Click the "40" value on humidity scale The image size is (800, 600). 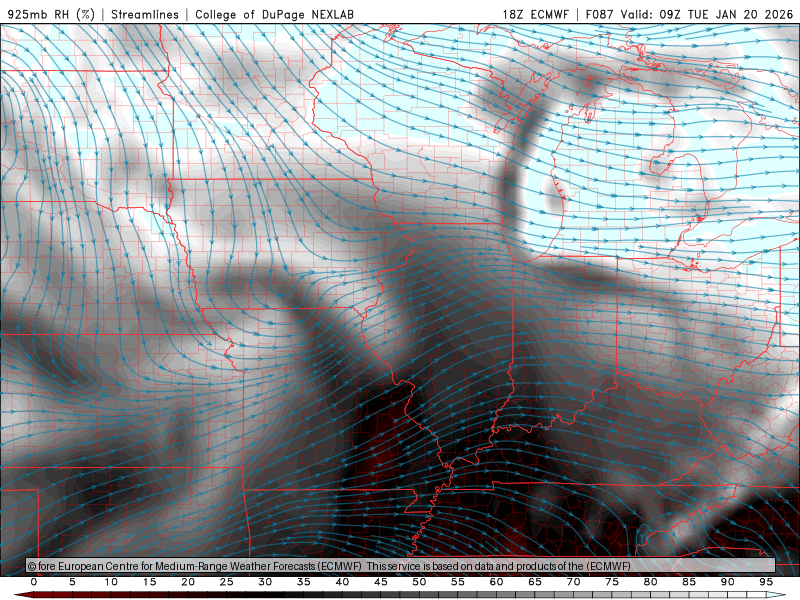[x=342, y=582]
